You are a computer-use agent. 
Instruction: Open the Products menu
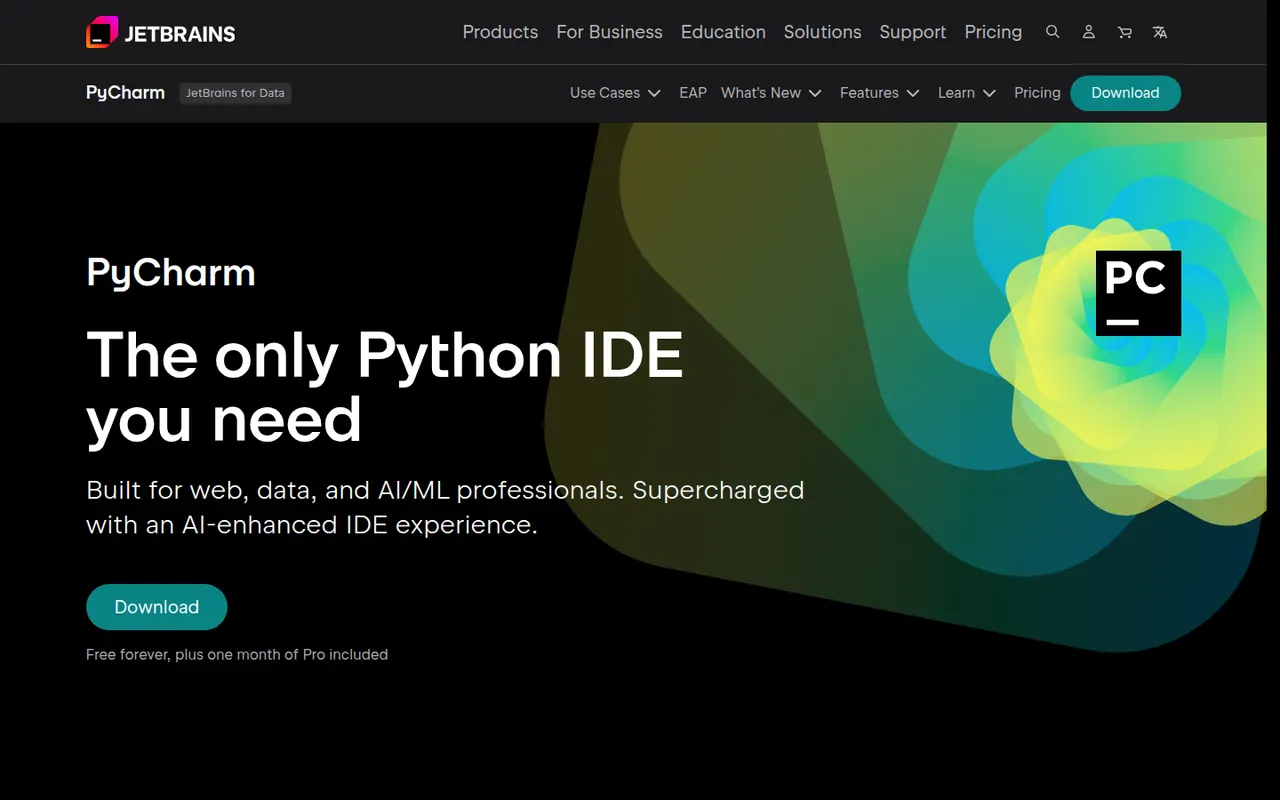tap(500, 32)
